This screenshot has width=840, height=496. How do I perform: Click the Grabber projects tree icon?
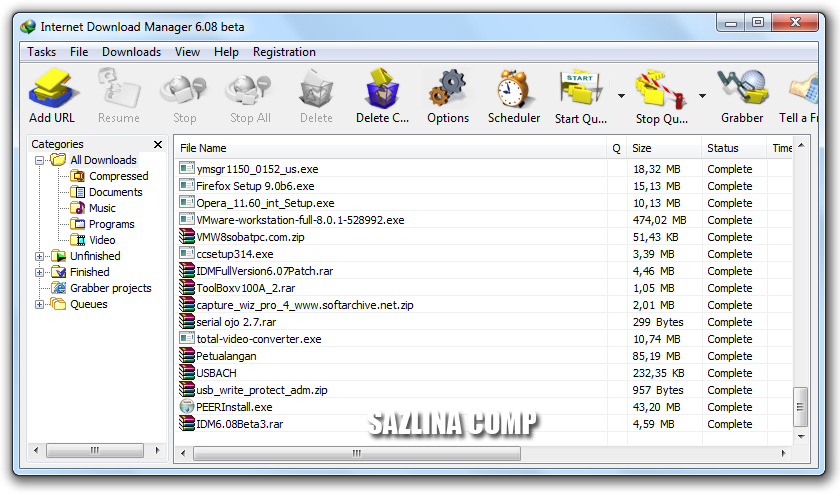pyautogui.click(x=58, y=288)
